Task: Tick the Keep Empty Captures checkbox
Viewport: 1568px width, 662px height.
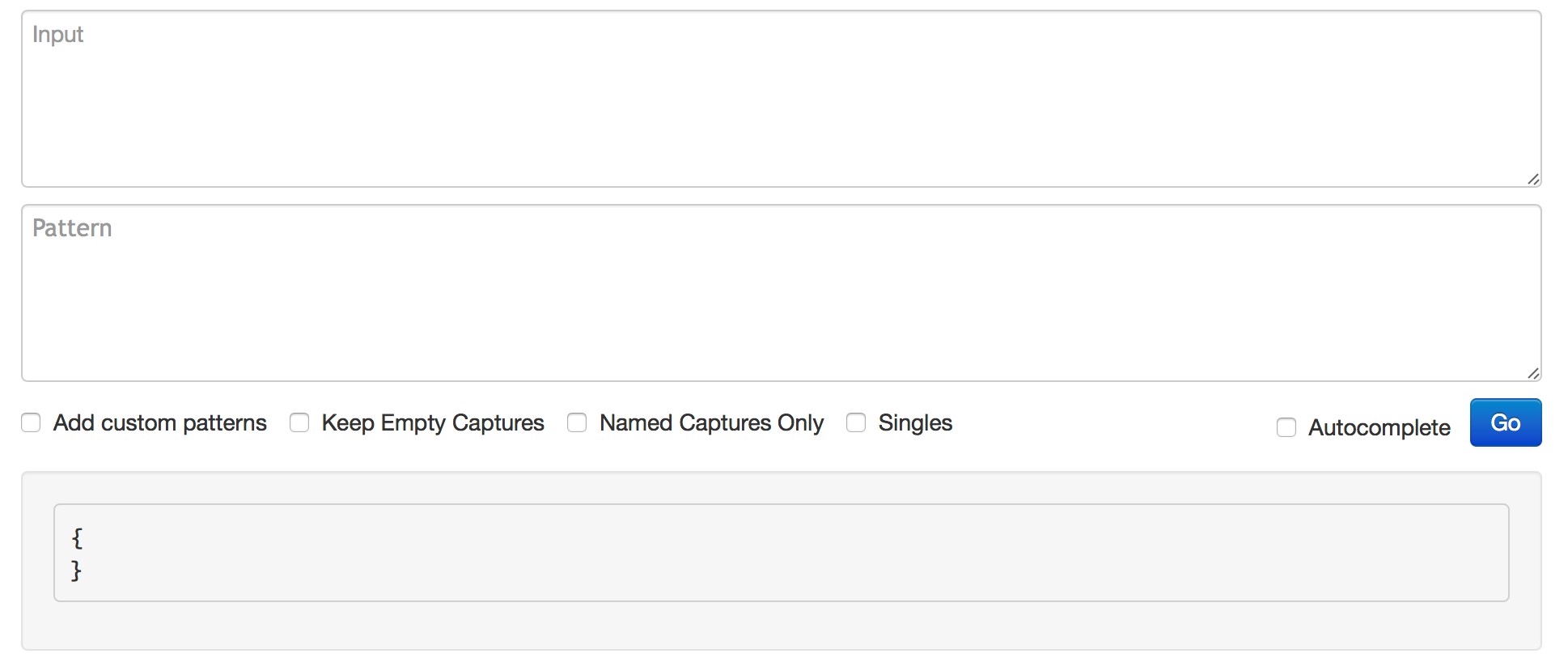Action: [x=299, y=422]
